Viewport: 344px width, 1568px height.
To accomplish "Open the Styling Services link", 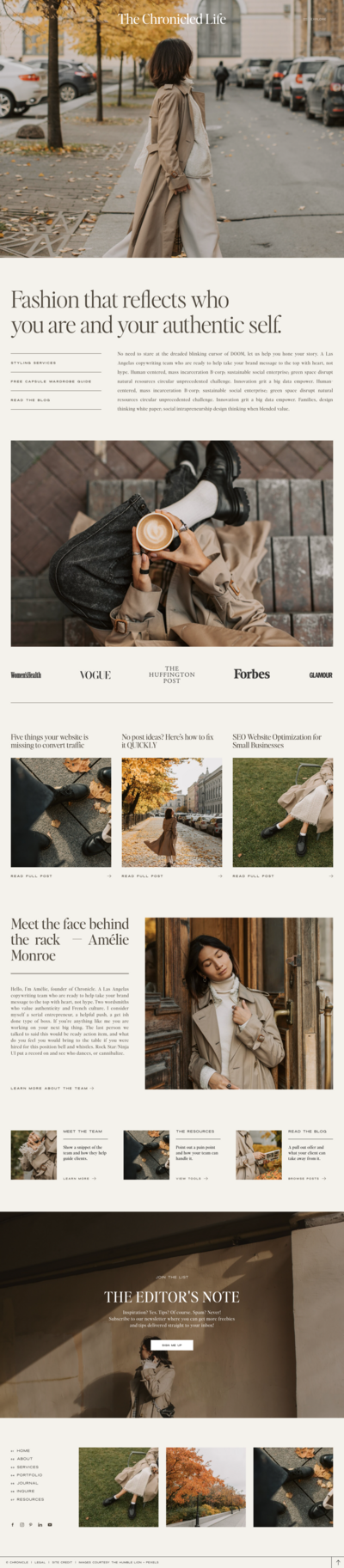I will [34, 363].
